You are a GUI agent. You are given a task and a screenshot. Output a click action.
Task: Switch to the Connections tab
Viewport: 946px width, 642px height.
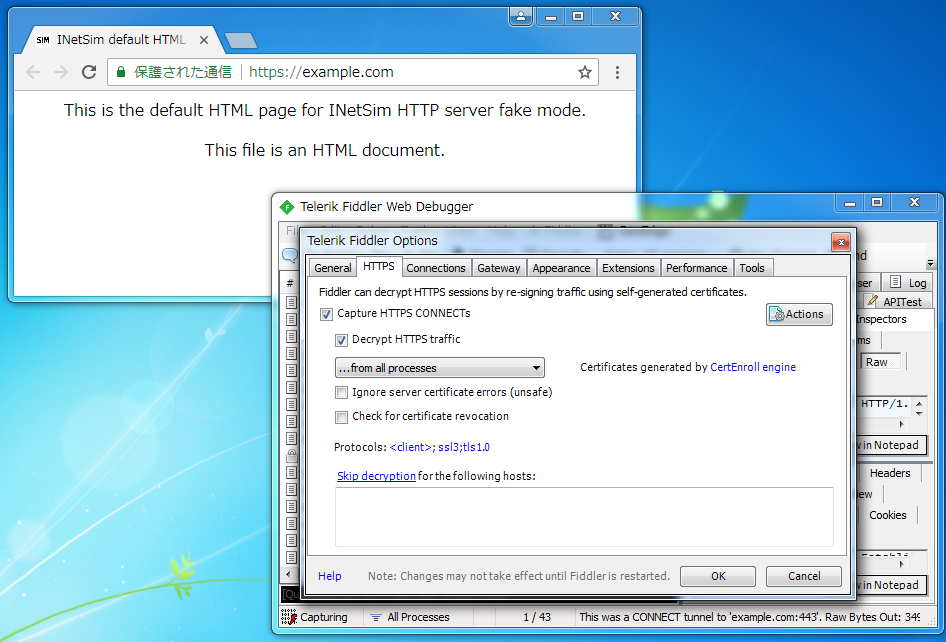(x=436, y=268)
